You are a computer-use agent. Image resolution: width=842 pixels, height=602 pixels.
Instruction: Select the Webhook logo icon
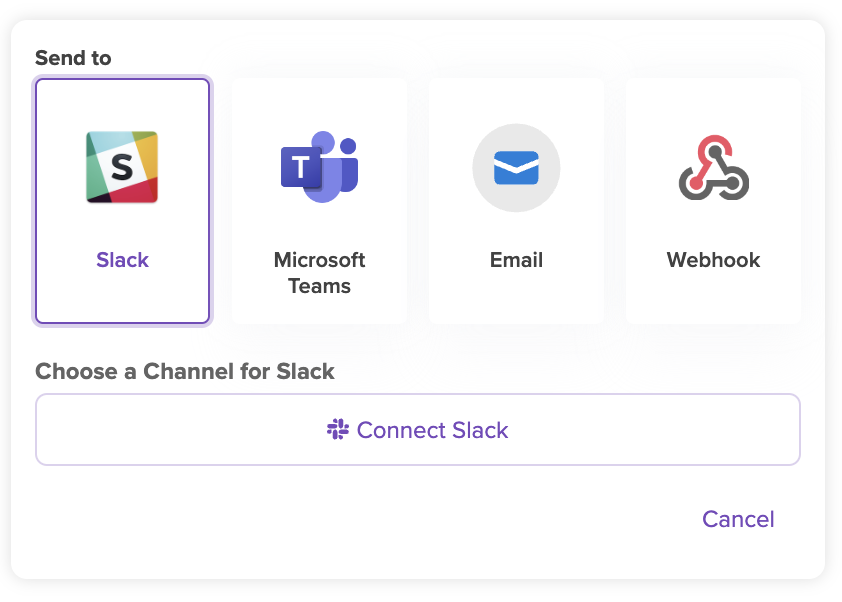714,168
